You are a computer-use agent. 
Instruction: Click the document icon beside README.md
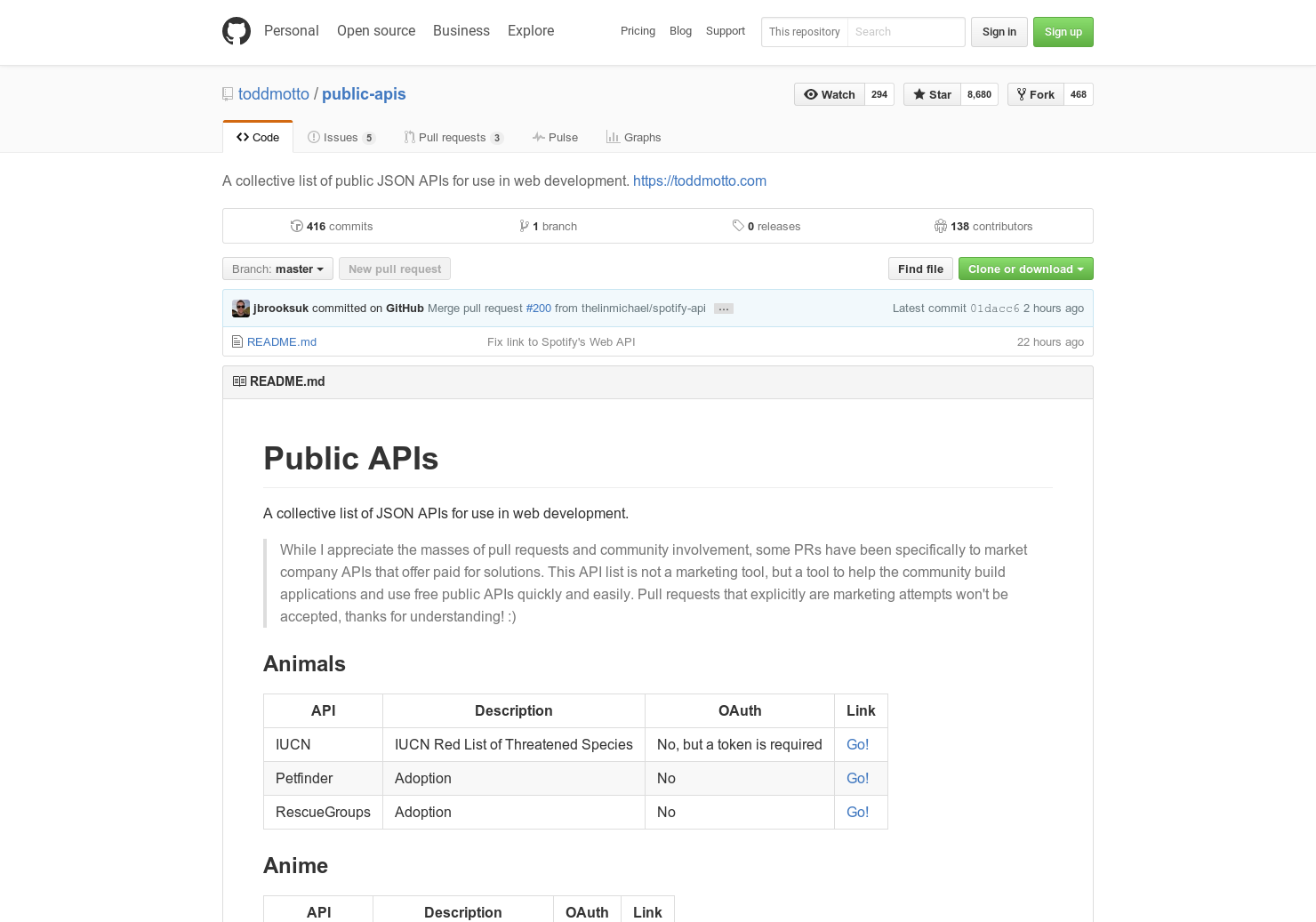[237, 341]
